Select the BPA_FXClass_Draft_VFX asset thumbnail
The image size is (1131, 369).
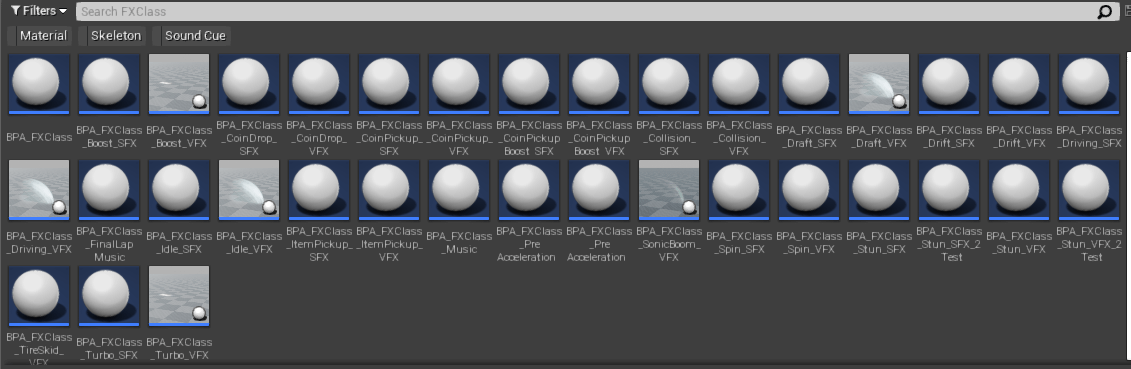click(879, 84)
